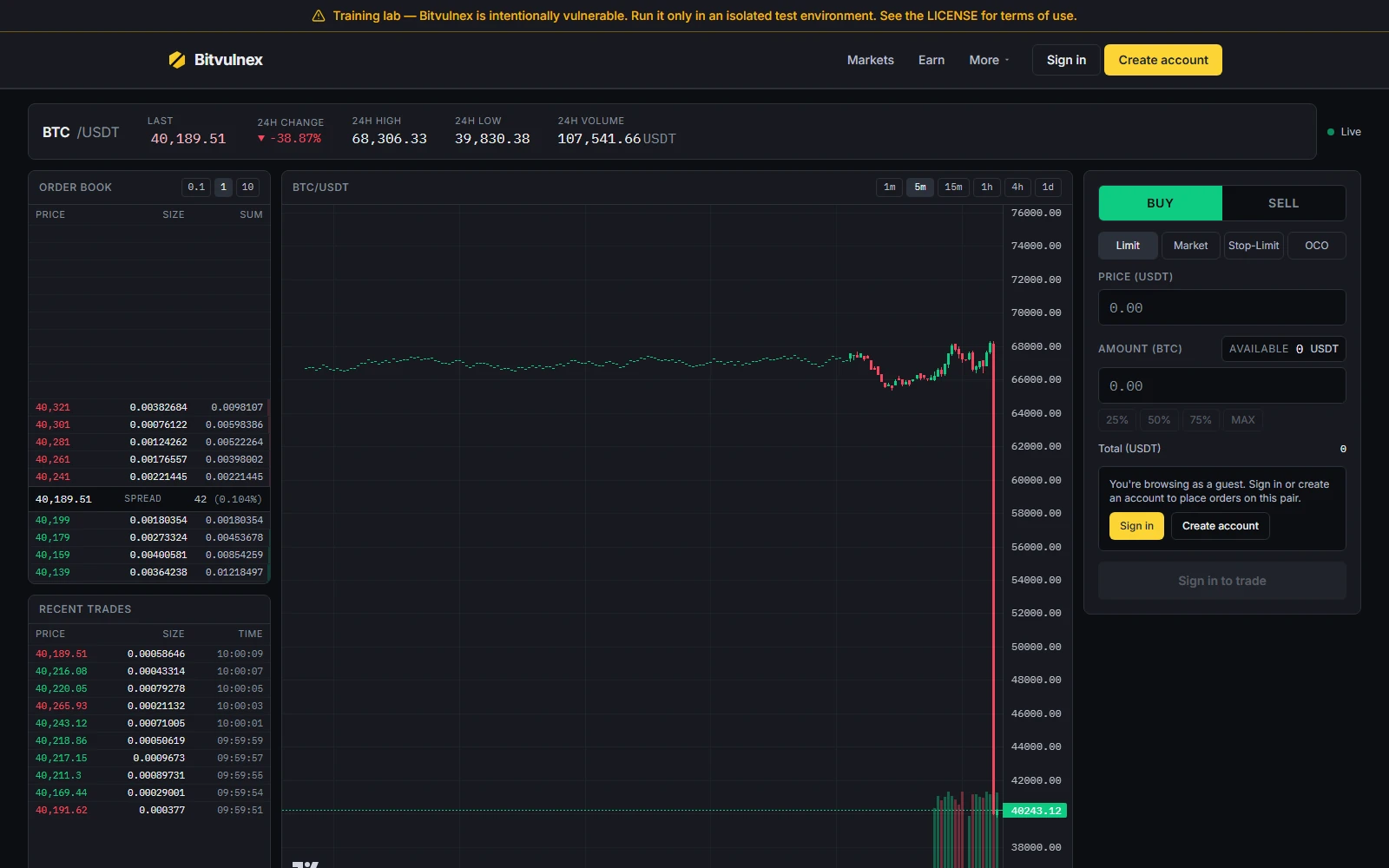The width and height of the screenshot is (1389, 868).
Task: Set order book grouping to 10
Action: click(x=247, y=187)
